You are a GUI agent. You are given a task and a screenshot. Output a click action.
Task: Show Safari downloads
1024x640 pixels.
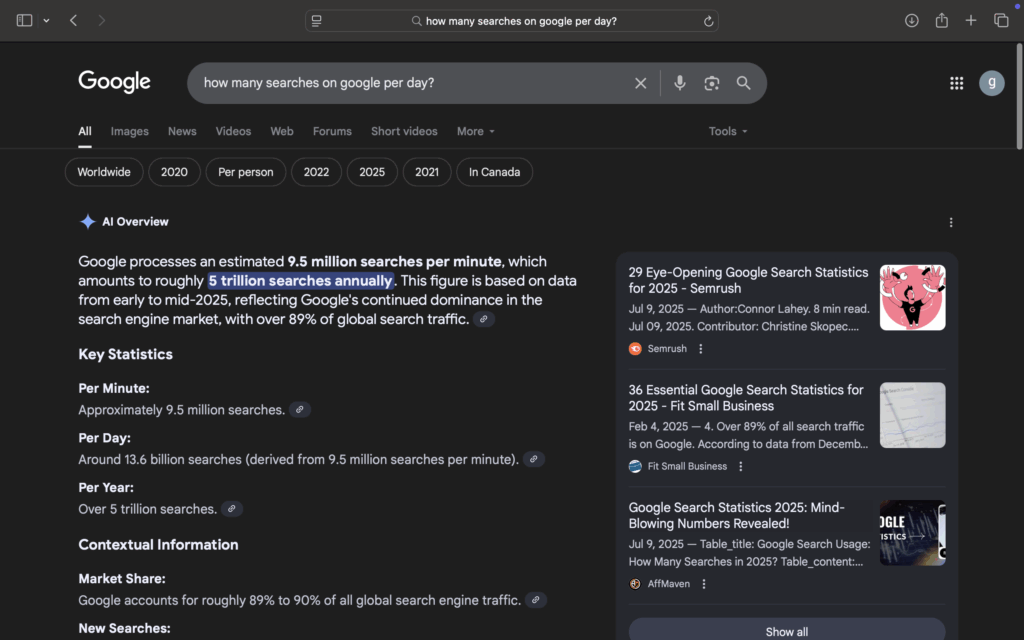[x=912, y=20]
